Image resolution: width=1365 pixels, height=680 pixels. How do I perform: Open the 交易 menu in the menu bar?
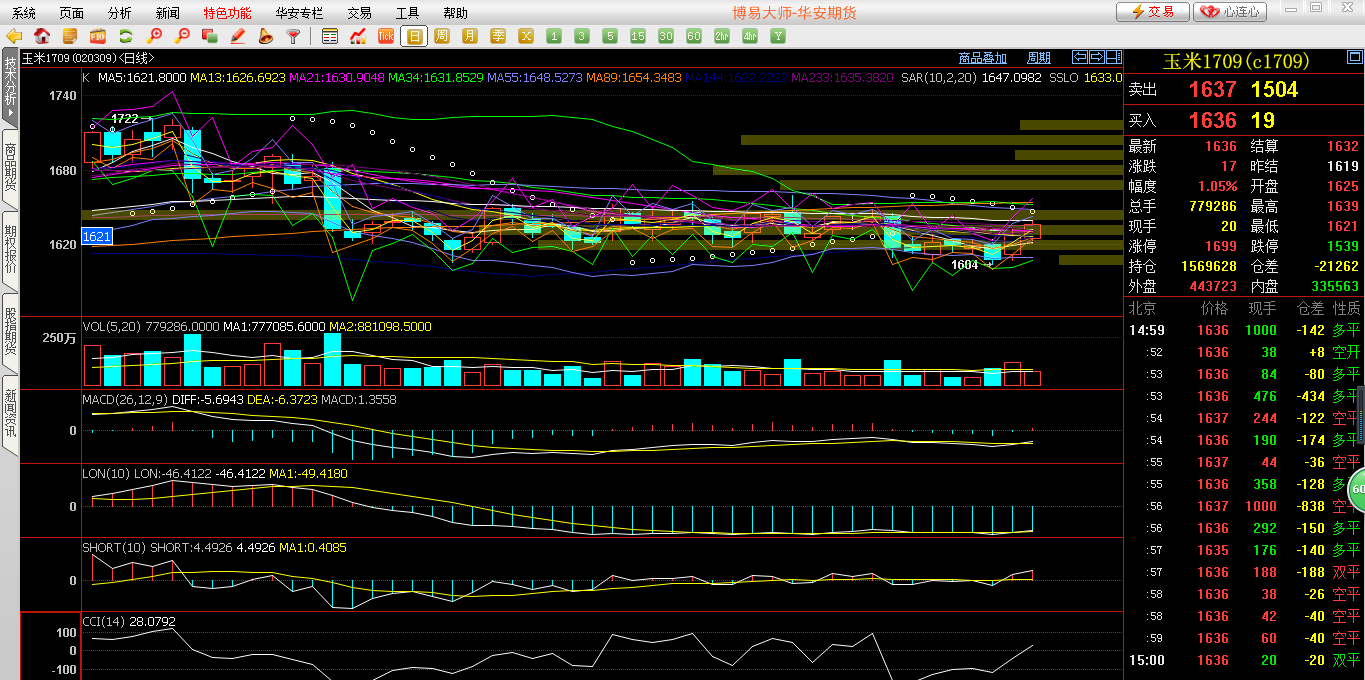360,13
